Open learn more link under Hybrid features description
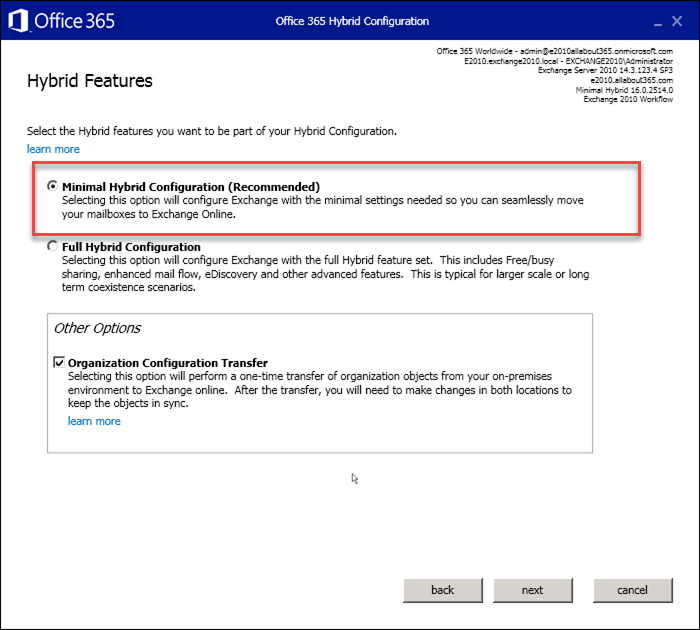The image size is (700, 630). pyautogui.click(x=53, y=149)
